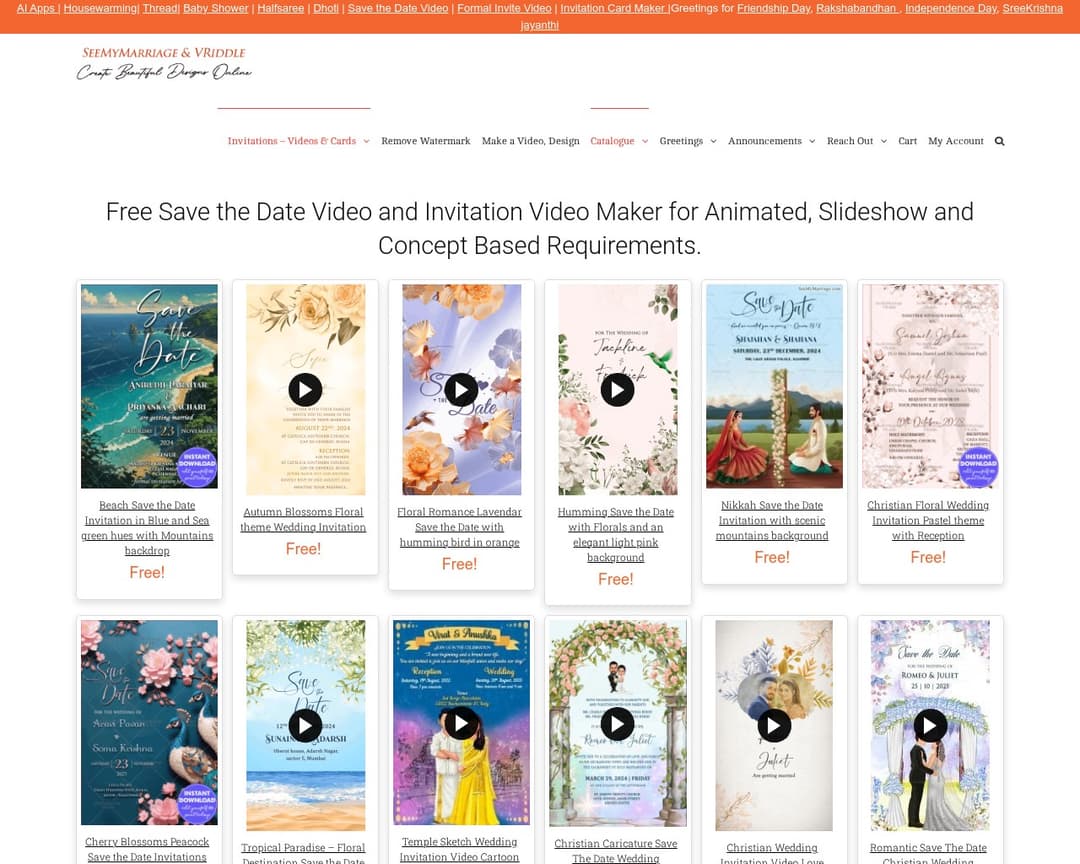Screen dimensions: 1080x864
Task: Open the search magnifier icon in navigation
Action: pyautogui.click(x=999, y=141)
